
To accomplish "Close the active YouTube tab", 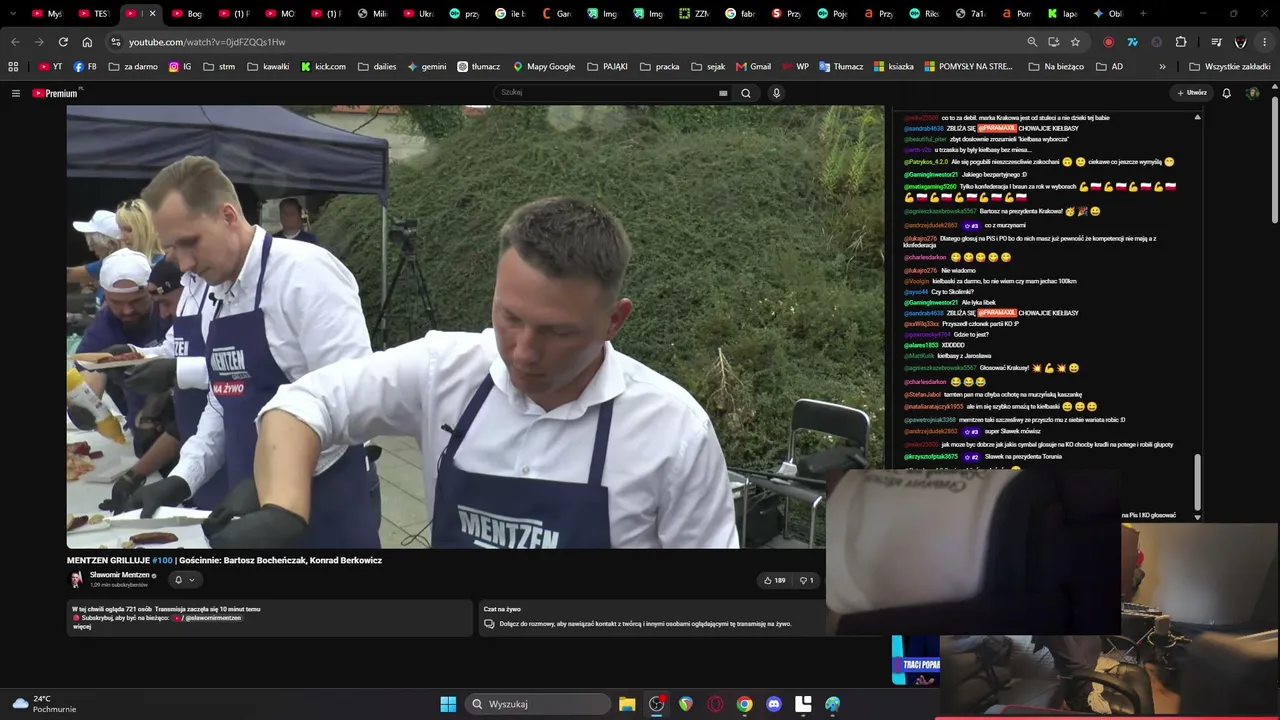I will 152,14.
